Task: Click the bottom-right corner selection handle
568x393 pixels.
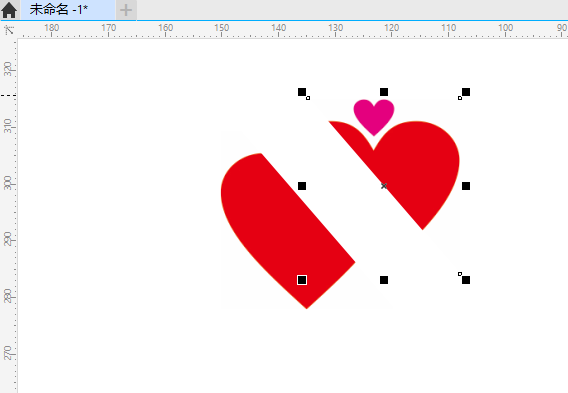Action: [x=466, y=280]
